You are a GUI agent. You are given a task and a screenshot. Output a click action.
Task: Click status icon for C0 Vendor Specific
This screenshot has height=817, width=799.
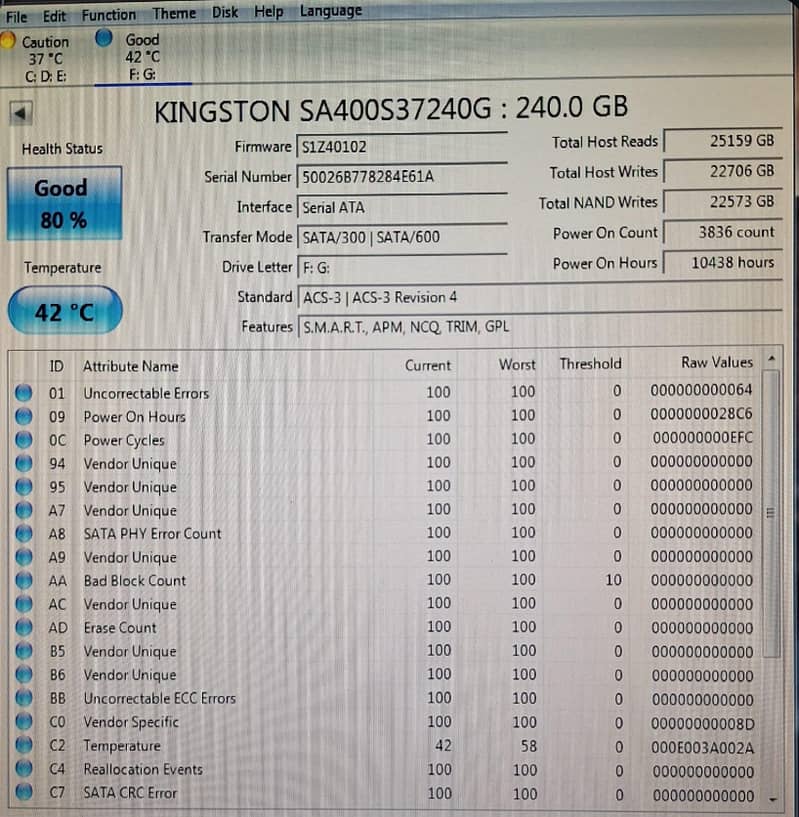click(x=23, y=722)
